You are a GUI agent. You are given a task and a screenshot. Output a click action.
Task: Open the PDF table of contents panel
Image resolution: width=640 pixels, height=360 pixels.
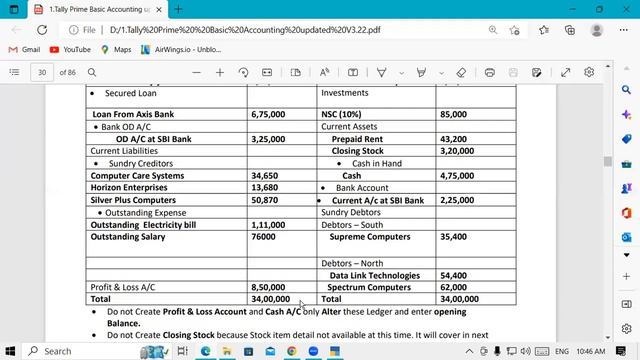[x=14, y=72]
